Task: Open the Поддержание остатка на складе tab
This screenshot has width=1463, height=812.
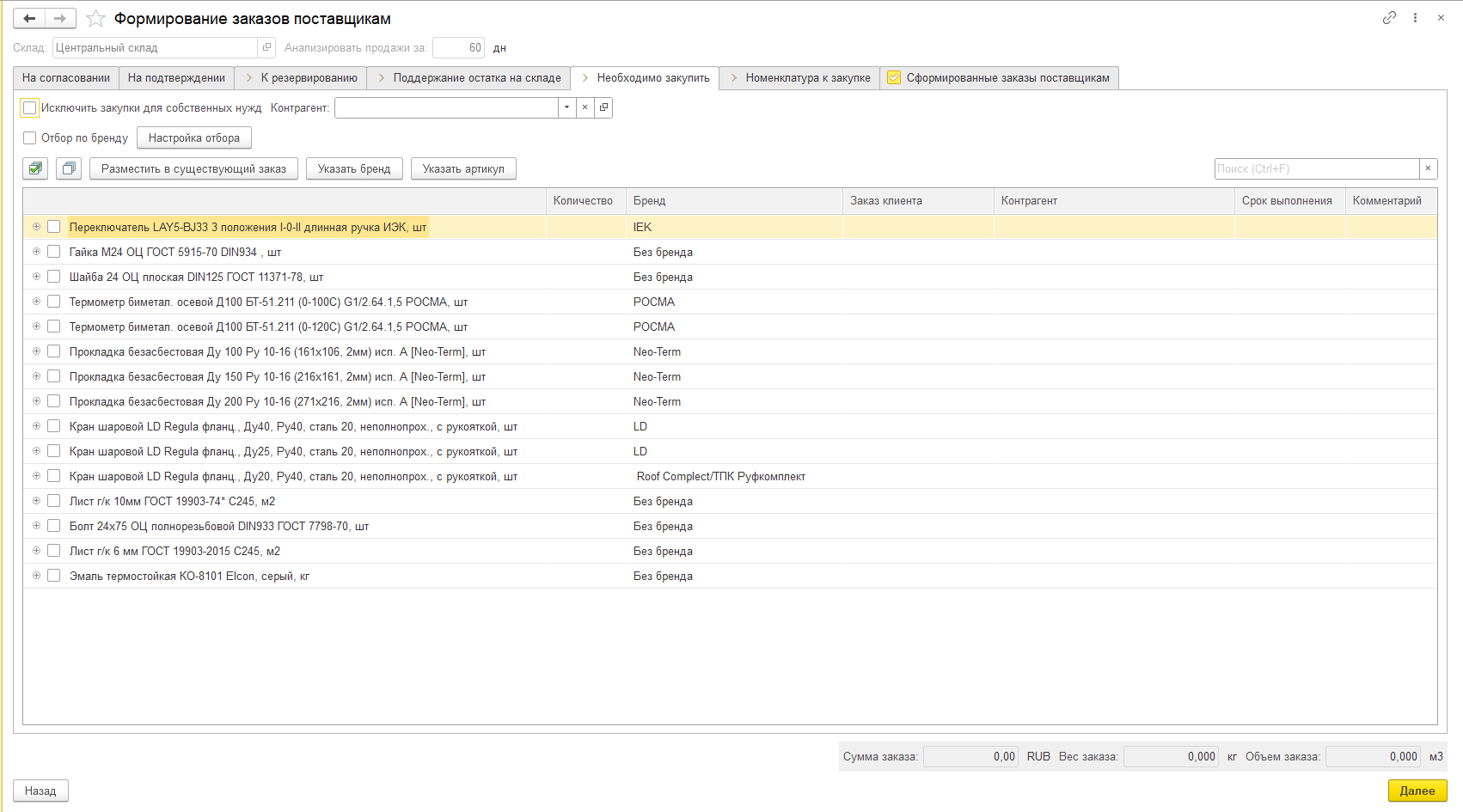Action: [x=468, y=77]
